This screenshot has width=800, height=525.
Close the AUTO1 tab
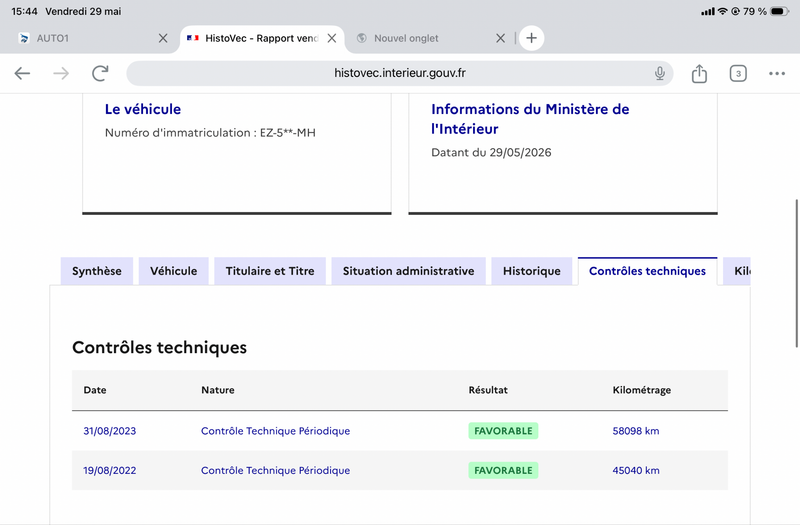click(163, 38)
